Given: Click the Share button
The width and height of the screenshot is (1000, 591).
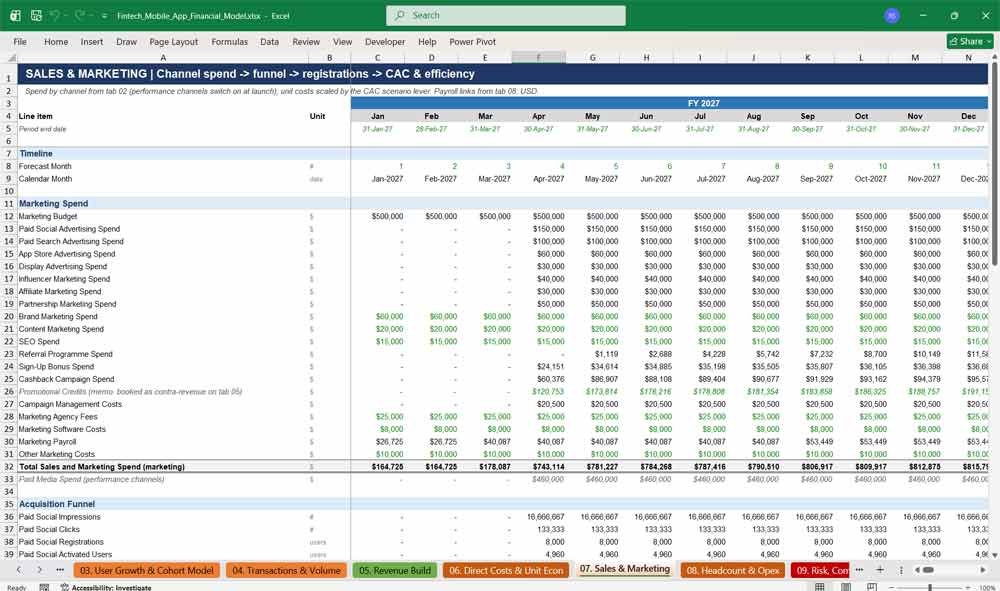Looking at the screenshot, I should point(969,41).
